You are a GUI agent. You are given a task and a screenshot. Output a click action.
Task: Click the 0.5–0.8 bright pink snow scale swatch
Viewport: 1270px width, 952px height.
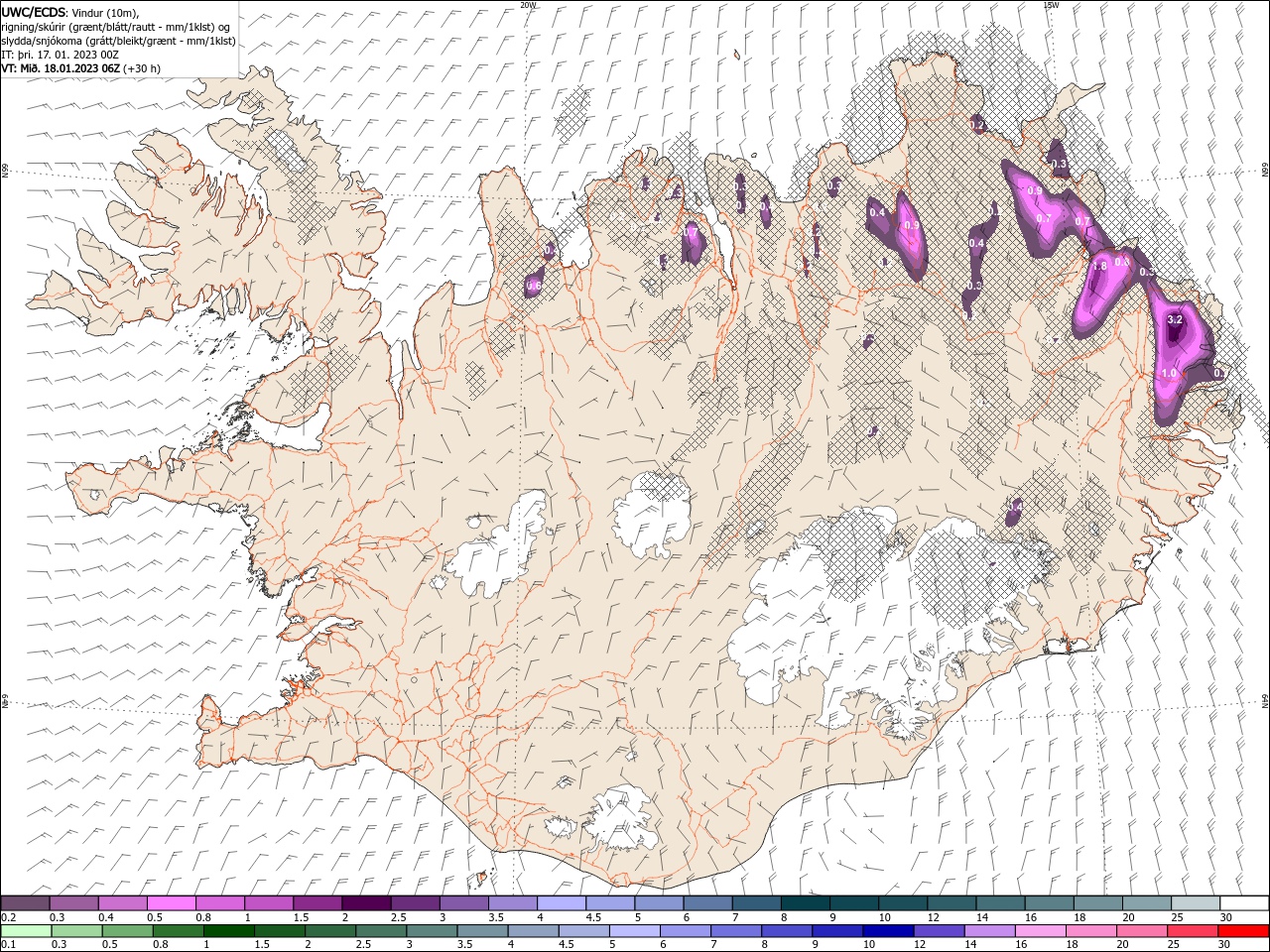point(171,903)
